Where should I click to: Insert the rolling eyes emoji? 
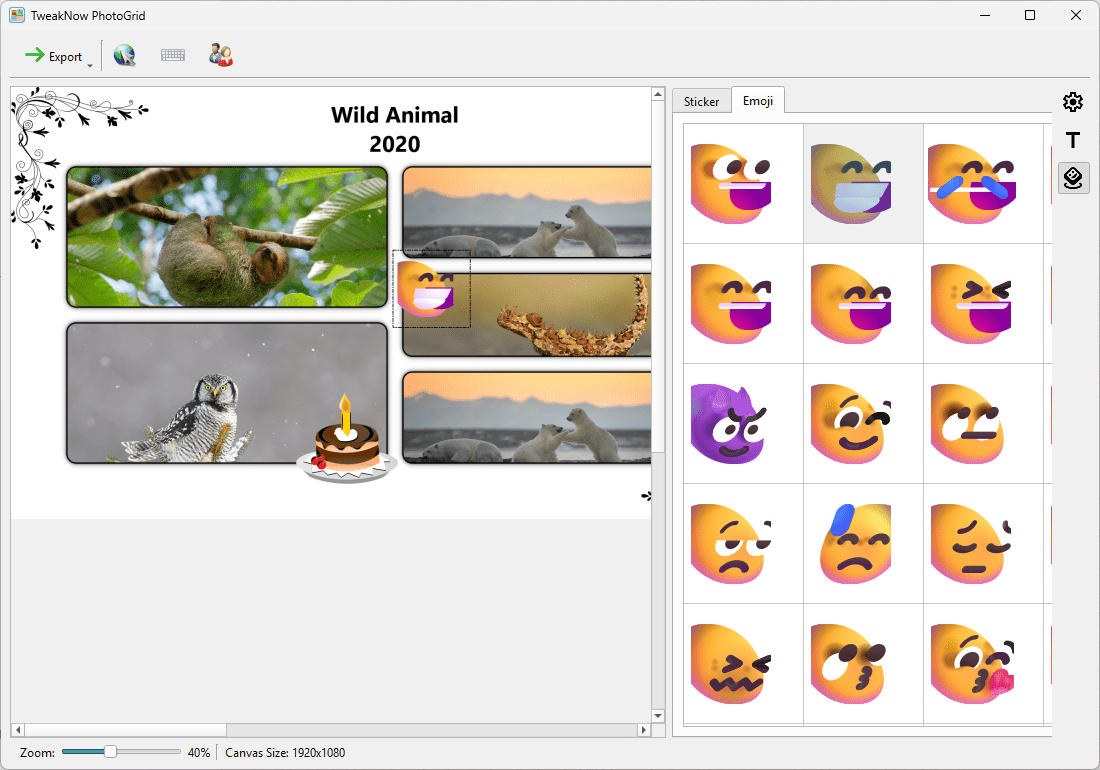[983, 424]
